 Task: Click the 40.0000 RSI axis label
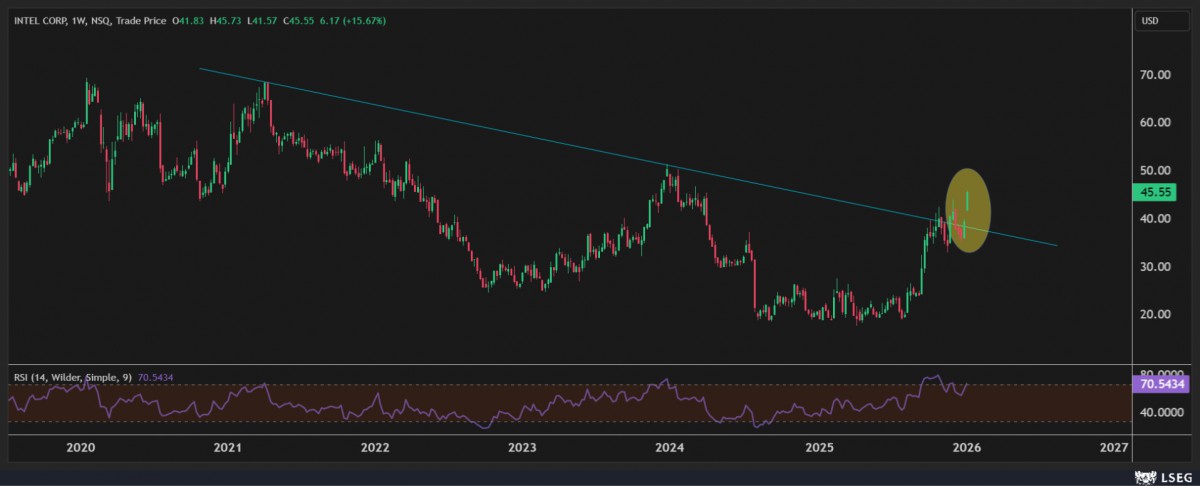click(1158, 412)
